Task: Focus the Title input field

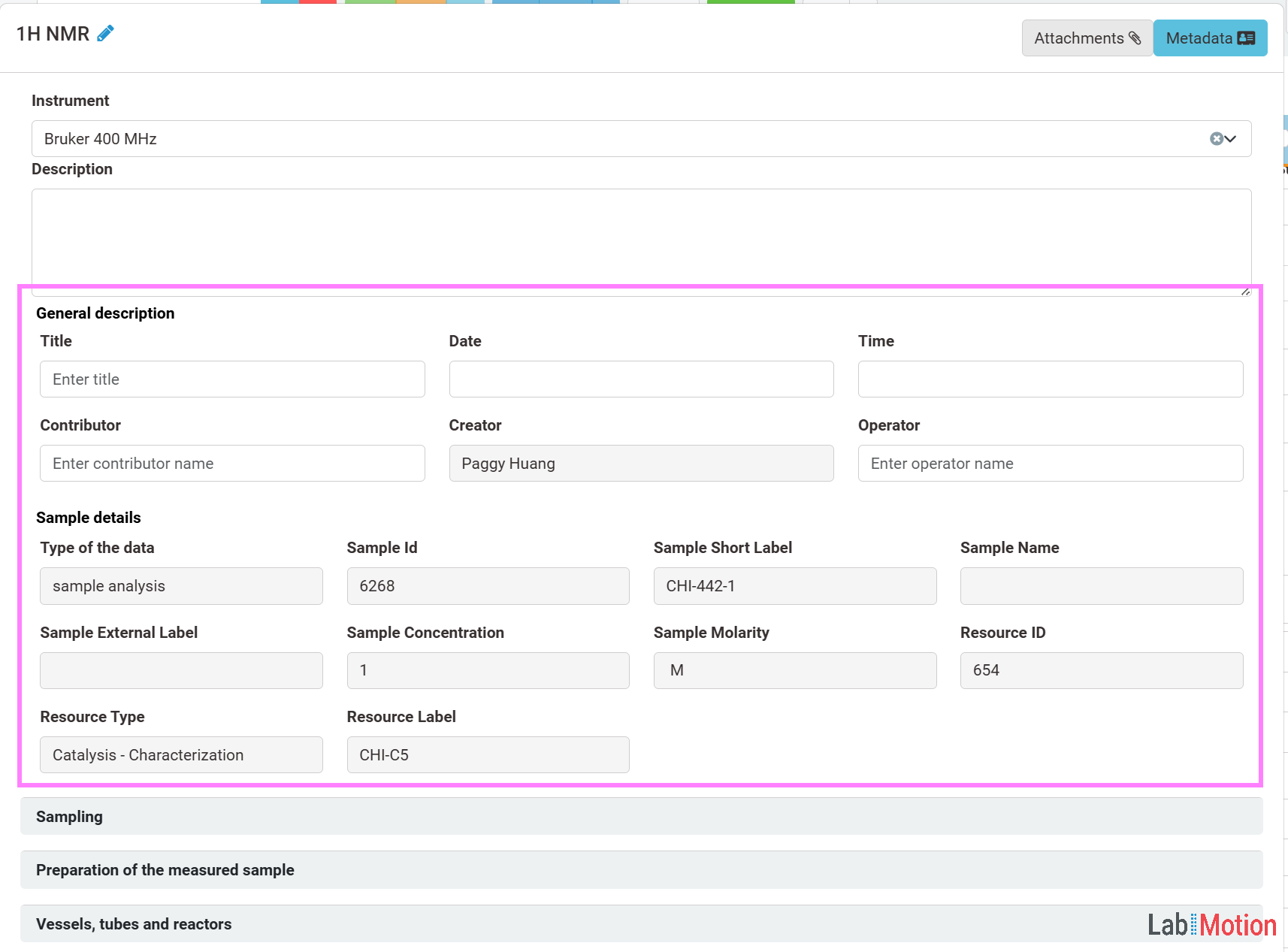Action: click(x=232, y=379)
